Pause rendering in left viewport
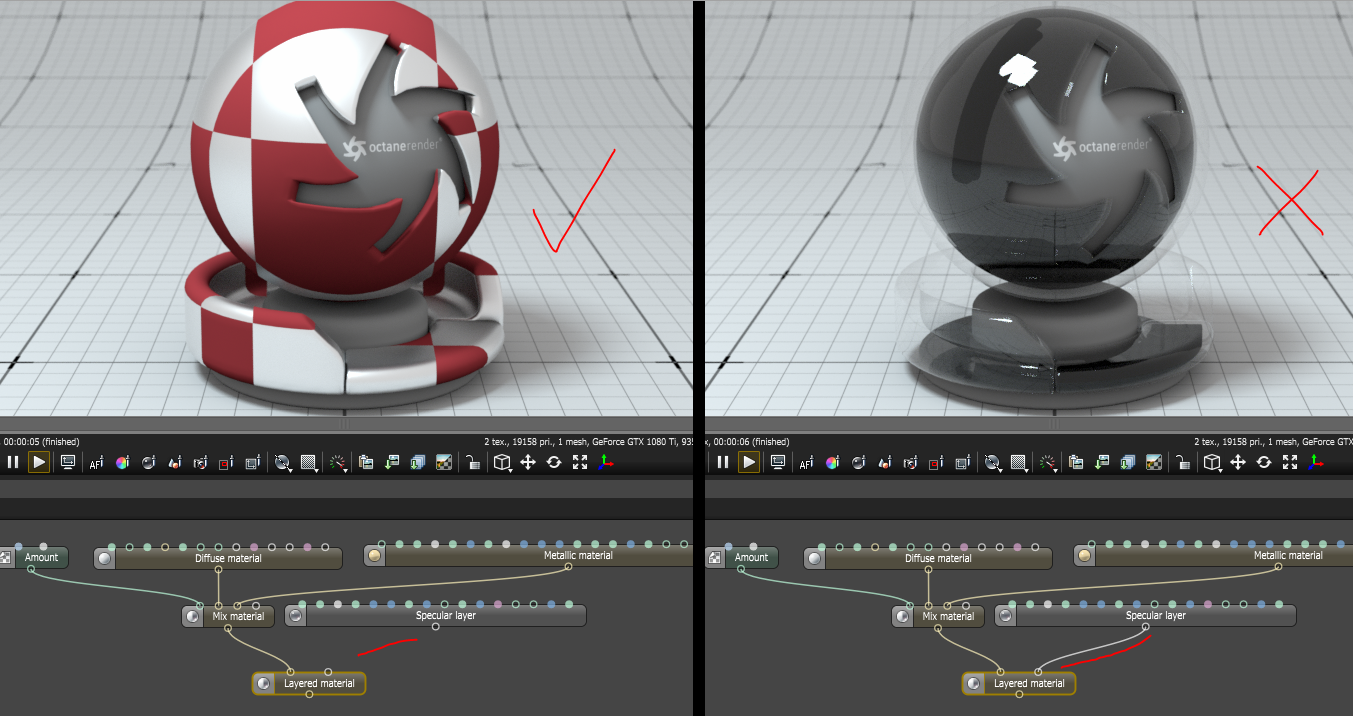This screenshot has height=716, width=1353. pyautogui.click(x=13, y=462)
